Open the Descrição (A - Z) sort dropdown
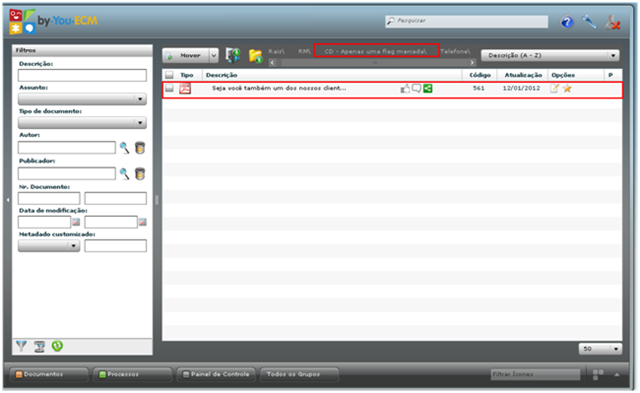The height and width of the screenshot is (393, 640). [550, 56]
